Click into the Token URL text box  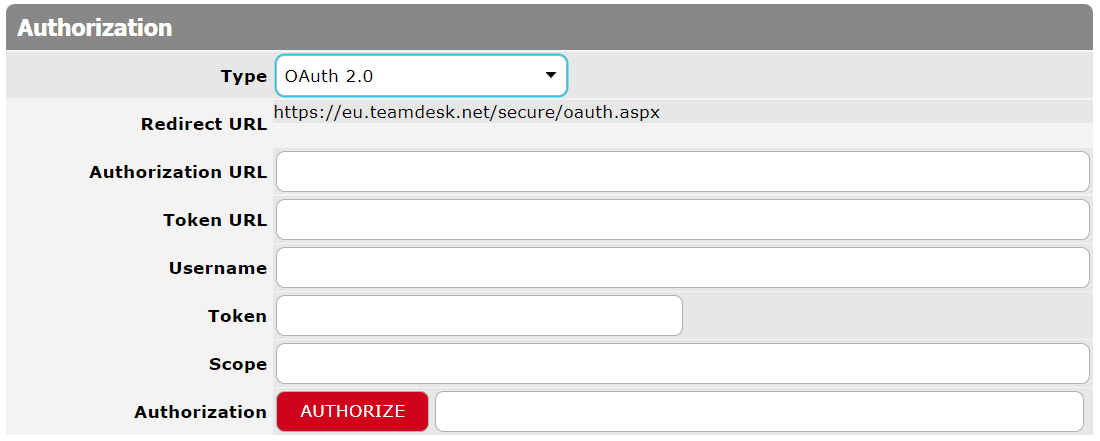coord(682,220)
